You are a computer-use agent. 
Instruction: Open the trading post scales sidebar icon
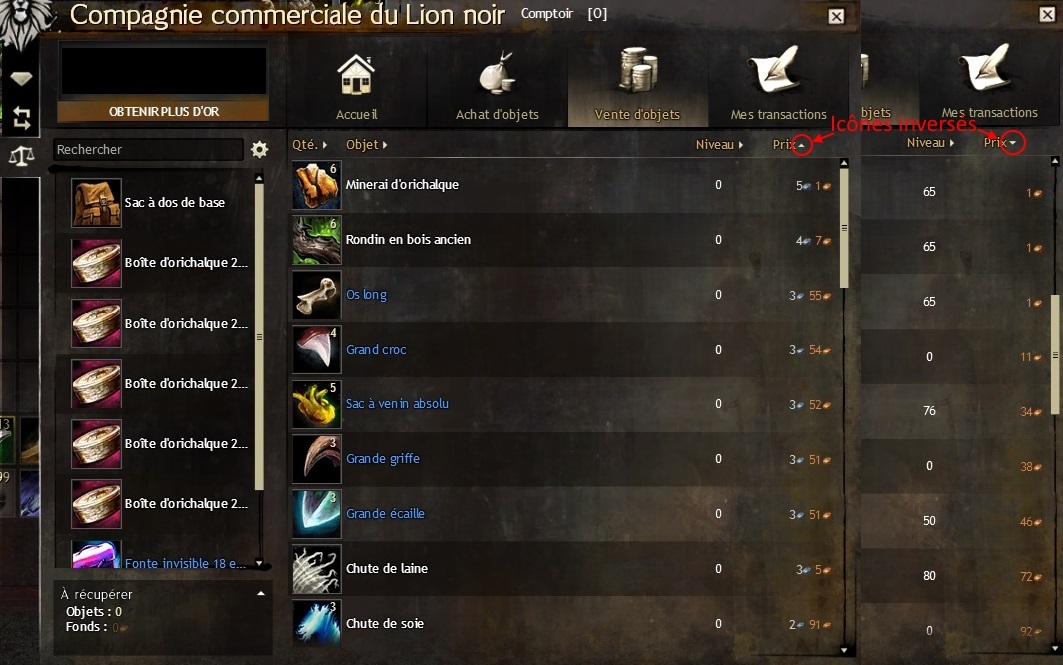21,157
